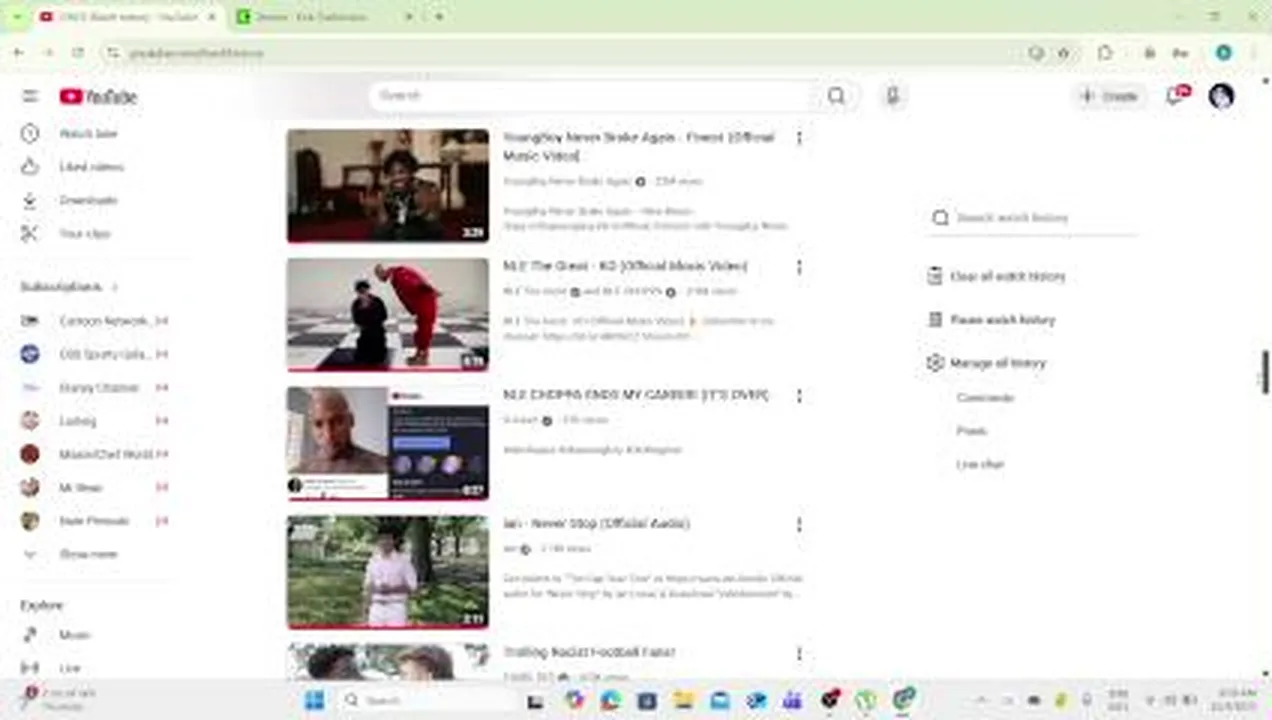The width and height of the screenshot is (1272, 720).
Task: Show hidden system tray icons chevron
Action: pos(982,700)
